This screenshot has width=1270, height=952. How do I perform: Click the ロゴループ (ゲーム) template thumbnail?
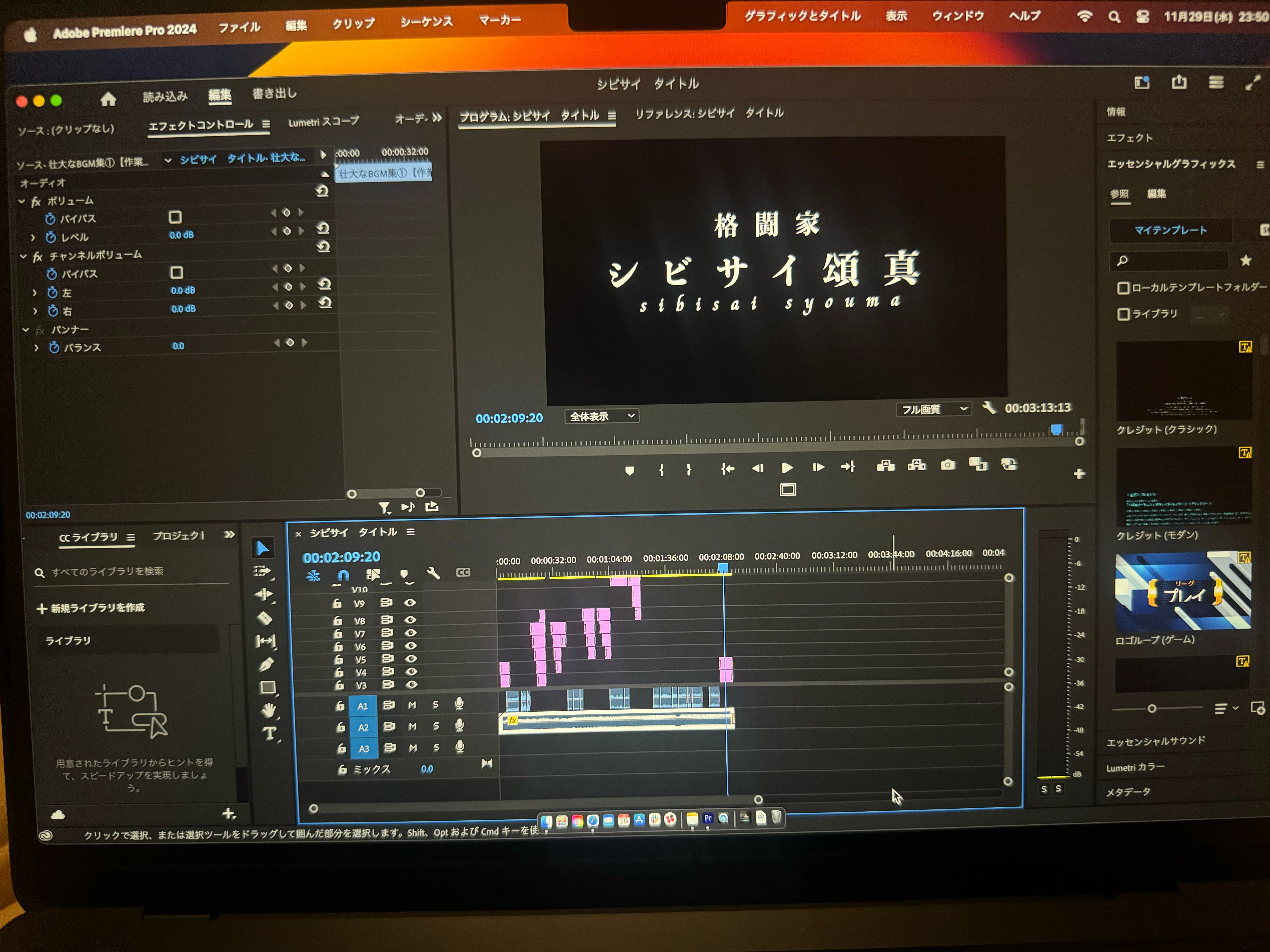click(x=1182, y=591)
